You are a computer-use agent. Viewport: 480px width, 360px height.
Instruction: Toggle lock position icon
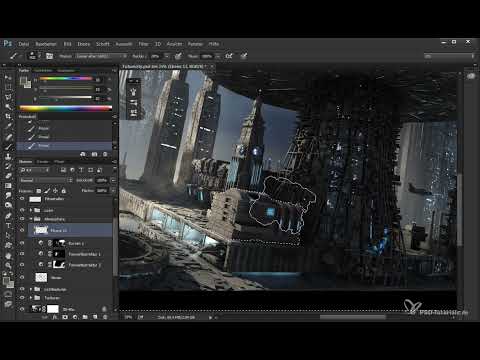pyautogui.click(x=55, y=191)
